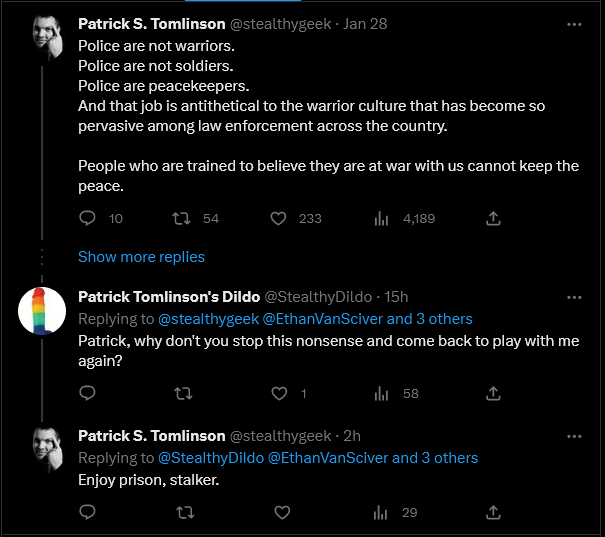Like the 'Enjoy prison, stalker.' reply
Image resolution: width=605 pixels, height=537 pixels.
coord(282,512)
